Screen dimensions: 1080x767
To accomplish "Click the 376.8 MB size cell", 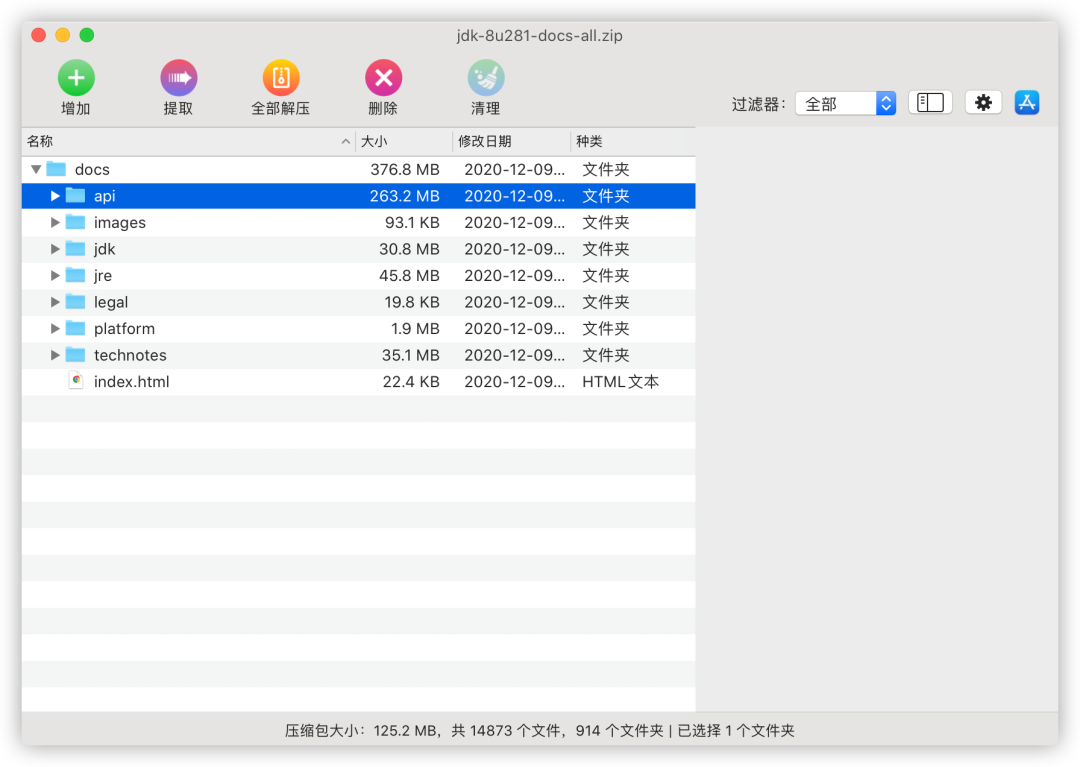I will tap(404, 169).
